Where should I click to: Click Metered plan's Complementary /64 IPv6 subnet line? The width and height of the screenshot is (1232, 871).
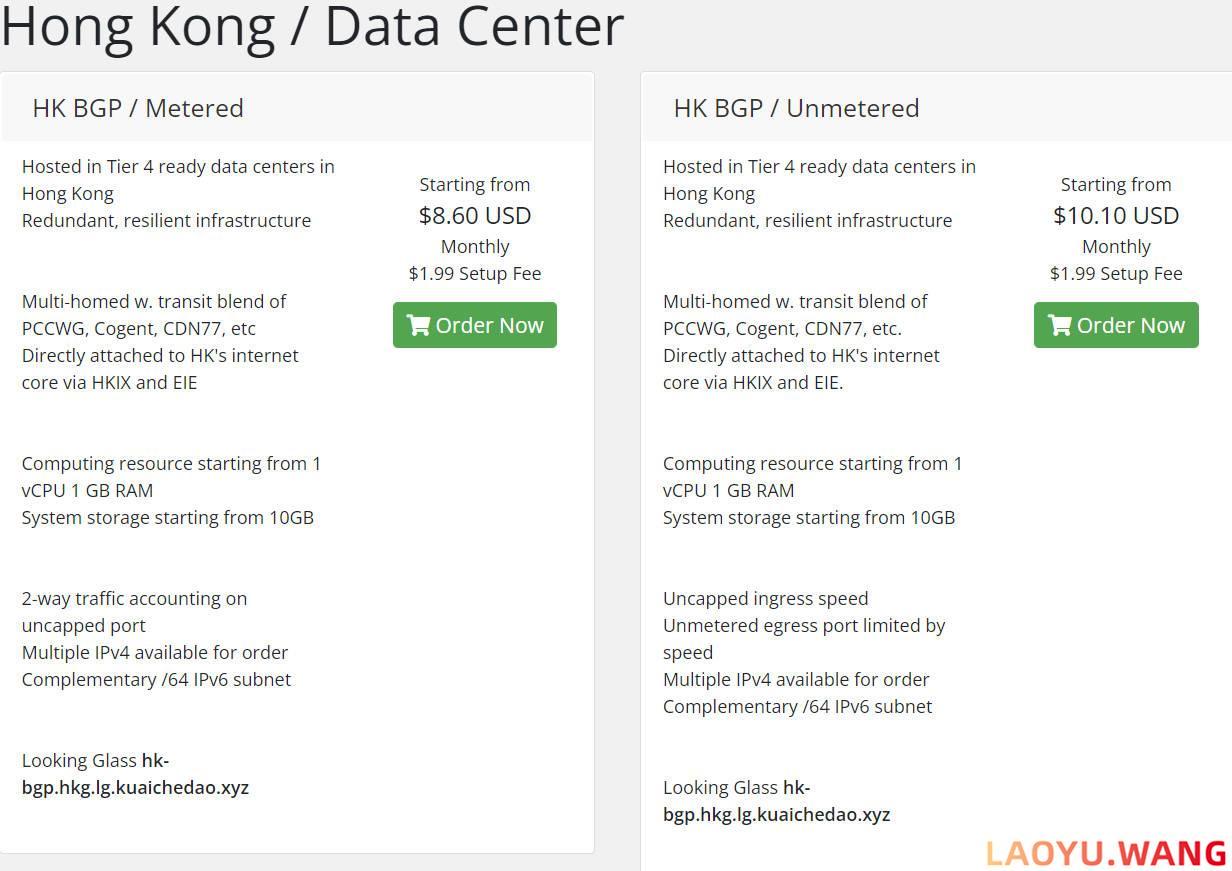pos(156,679)
